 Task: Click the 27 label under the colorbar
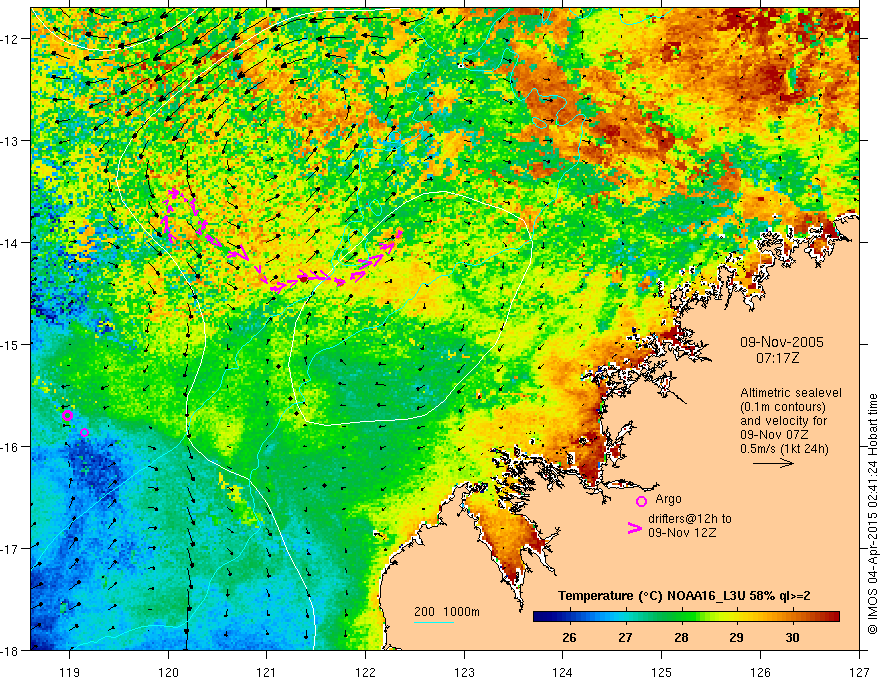[x=625, y=638]
